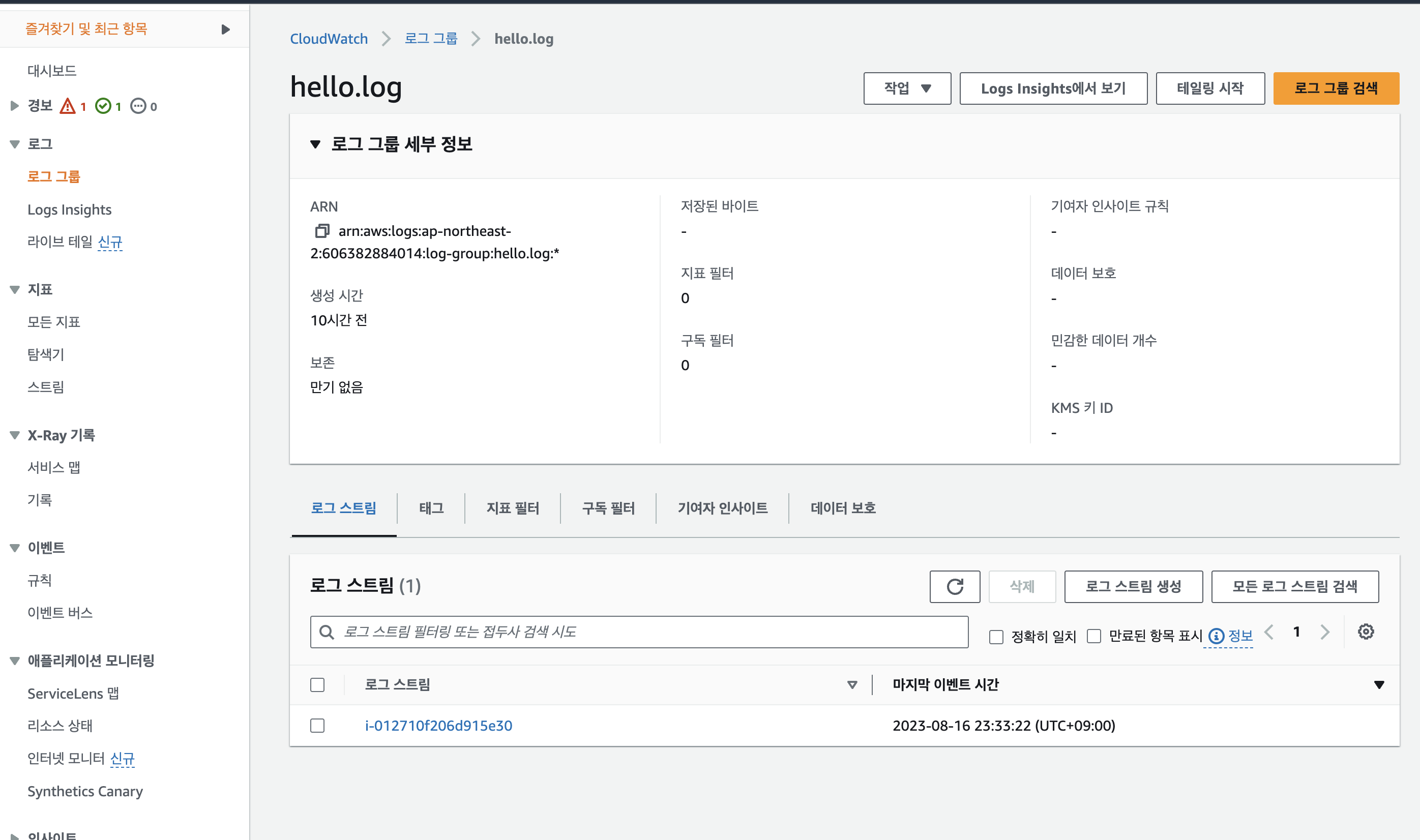The width and height of the screenshot is (1420, 840).
Task: Open ServiceLens 맵 in sidebar
Action: (x=73, y=694)
